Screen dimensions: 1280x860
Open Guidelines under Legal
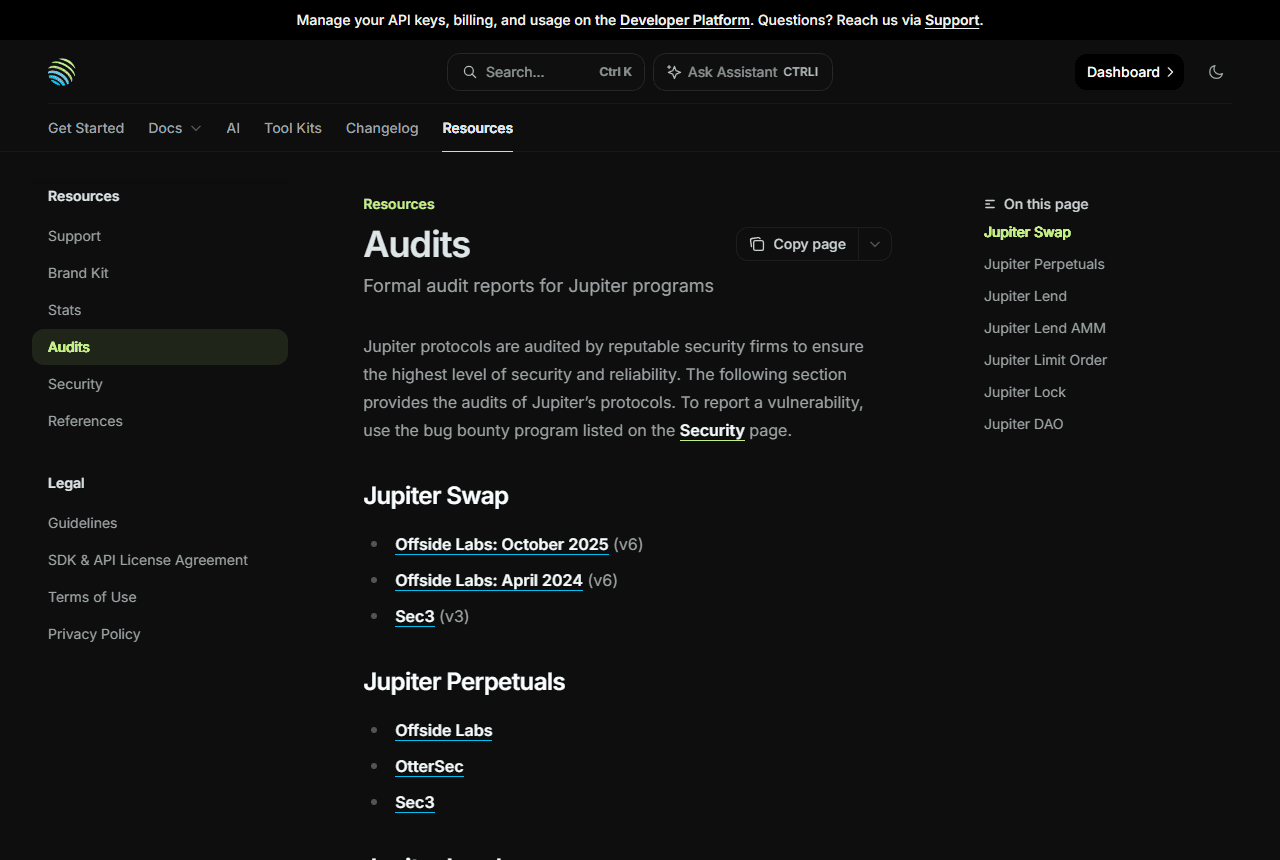(160, 523)
